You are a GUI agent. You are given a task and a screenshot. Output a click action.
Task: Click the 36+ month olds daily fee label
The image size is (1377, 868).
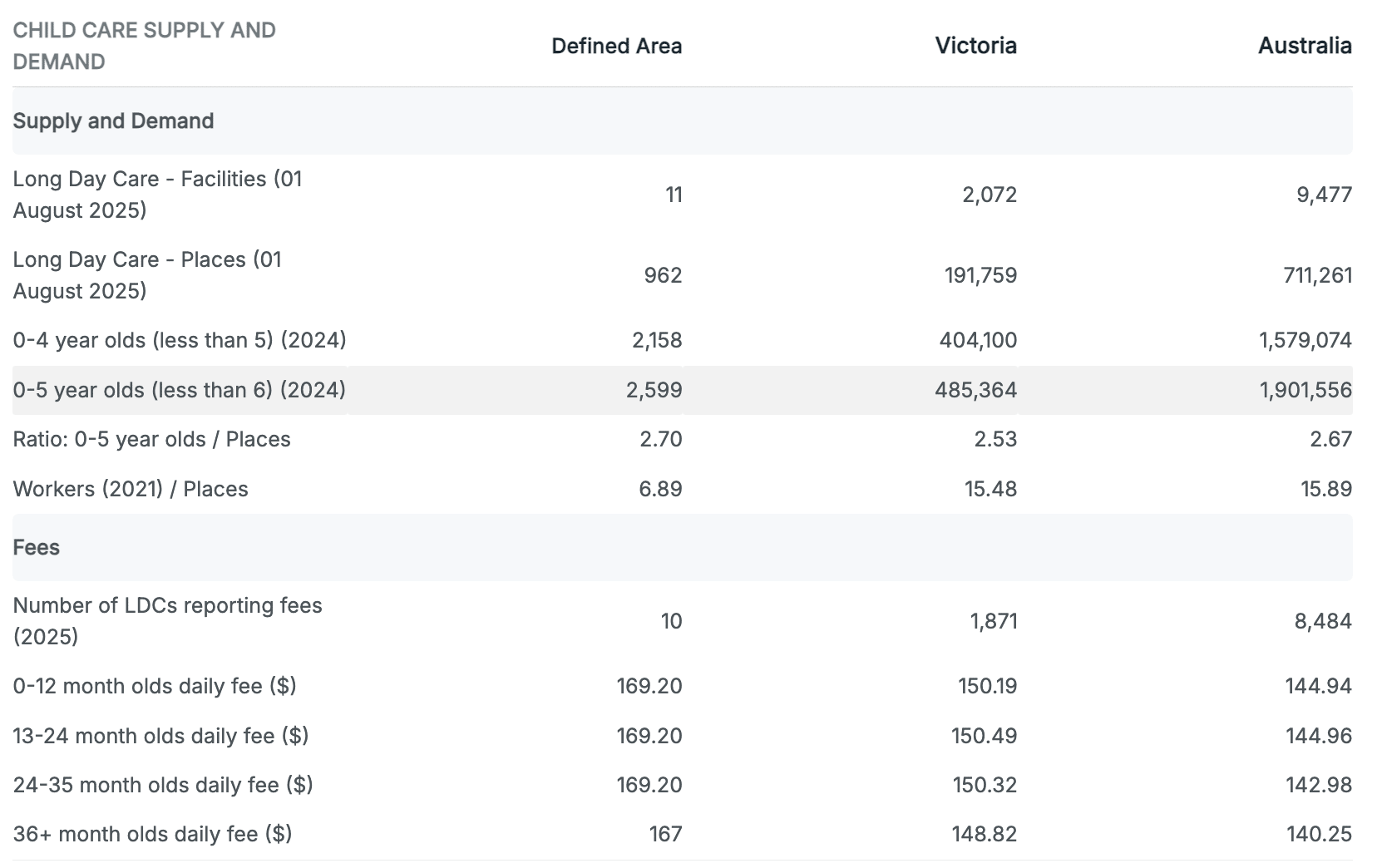pos(152,834)
